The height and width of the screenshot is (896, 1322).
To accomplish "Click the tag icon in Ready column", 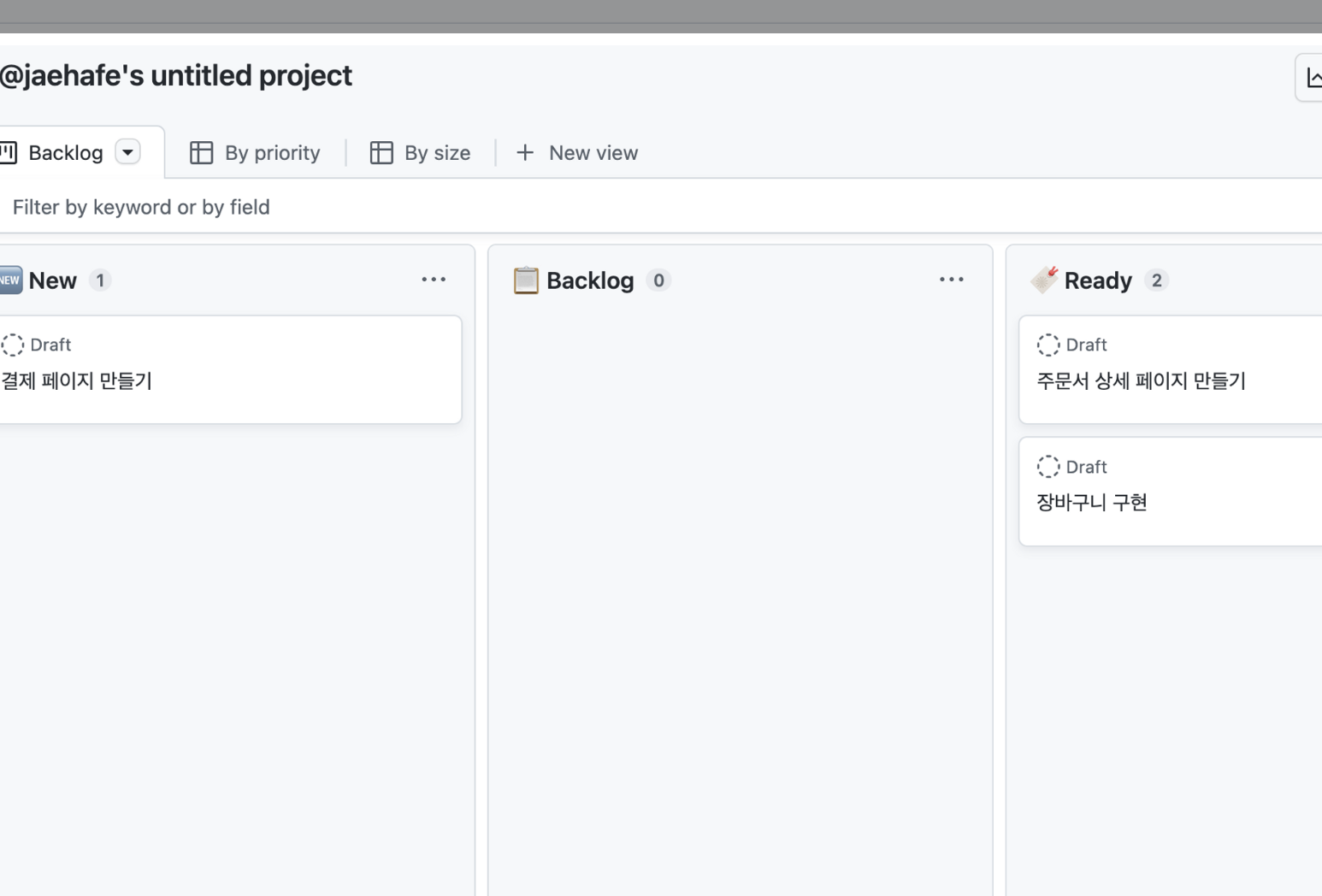I will (1044, 280).
